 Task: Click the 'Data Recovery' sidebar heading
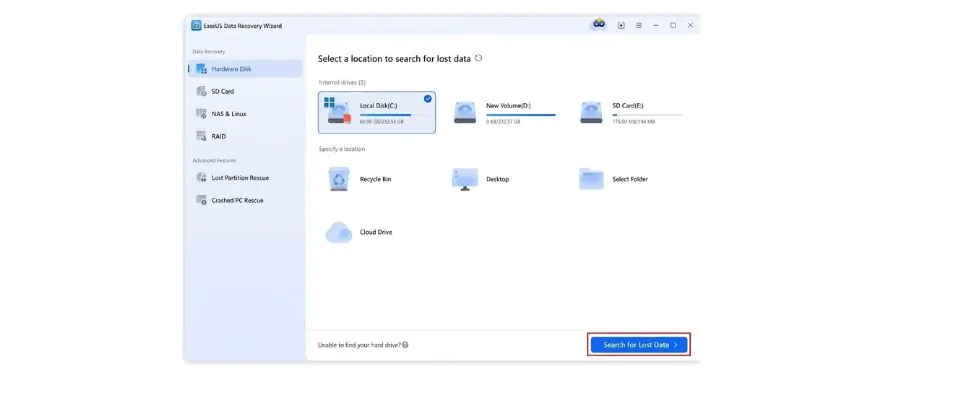tap(209, 52)
